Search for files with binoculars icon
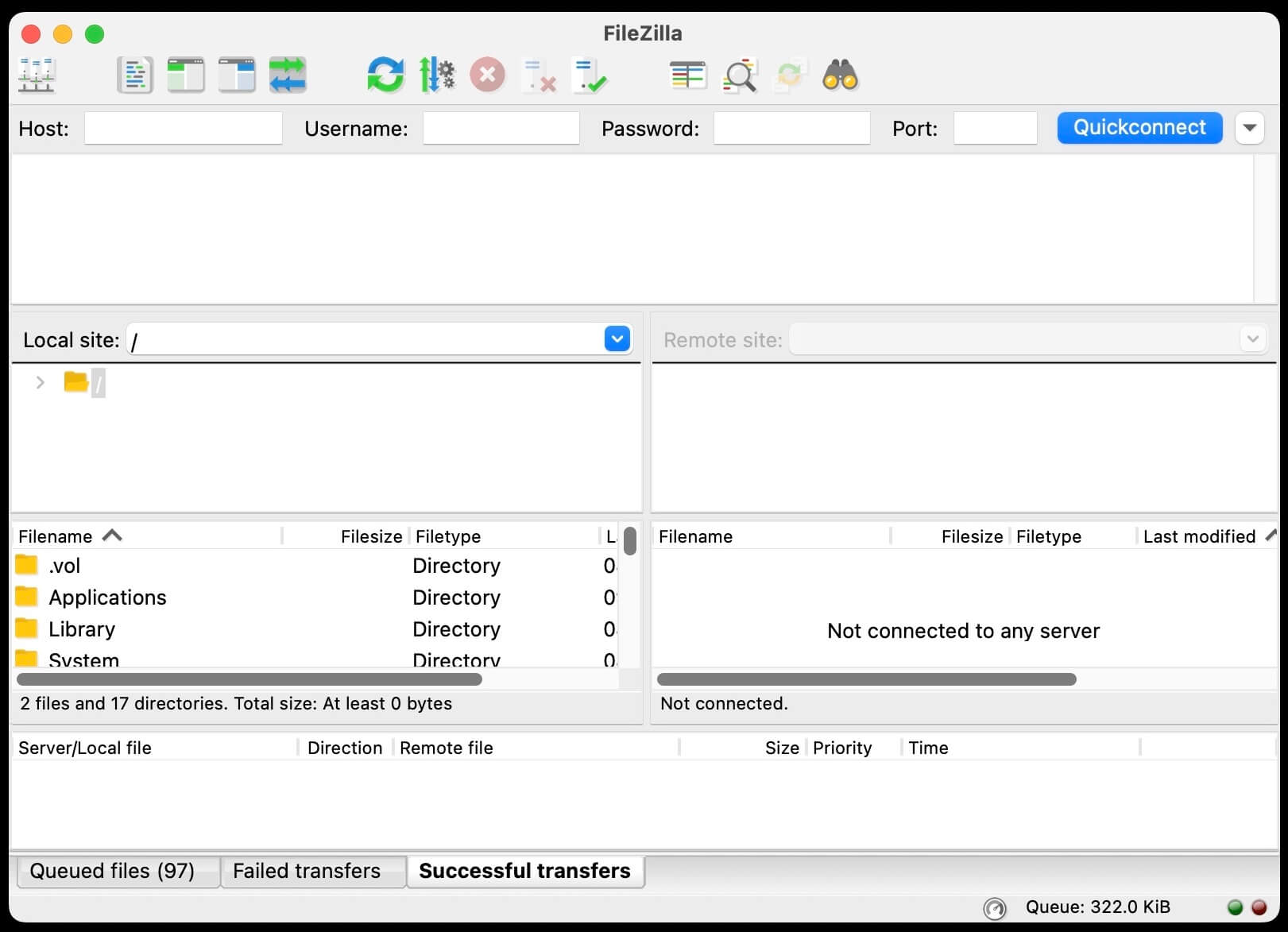The height and width of the screenshot is (932, 1288). [x=841, y=76]
